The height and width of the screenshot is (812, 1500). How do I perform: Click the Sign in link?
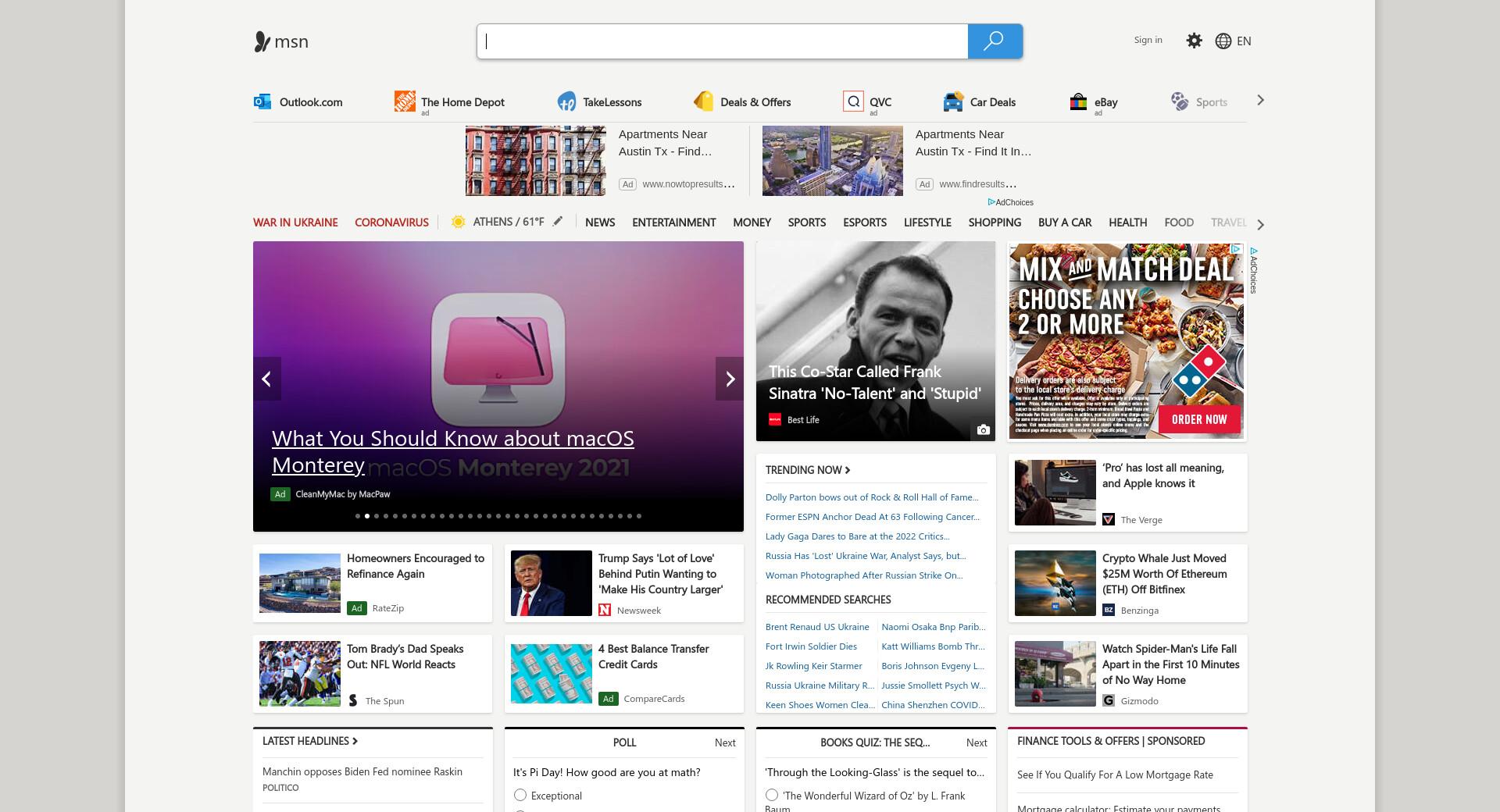(1148, 40)
